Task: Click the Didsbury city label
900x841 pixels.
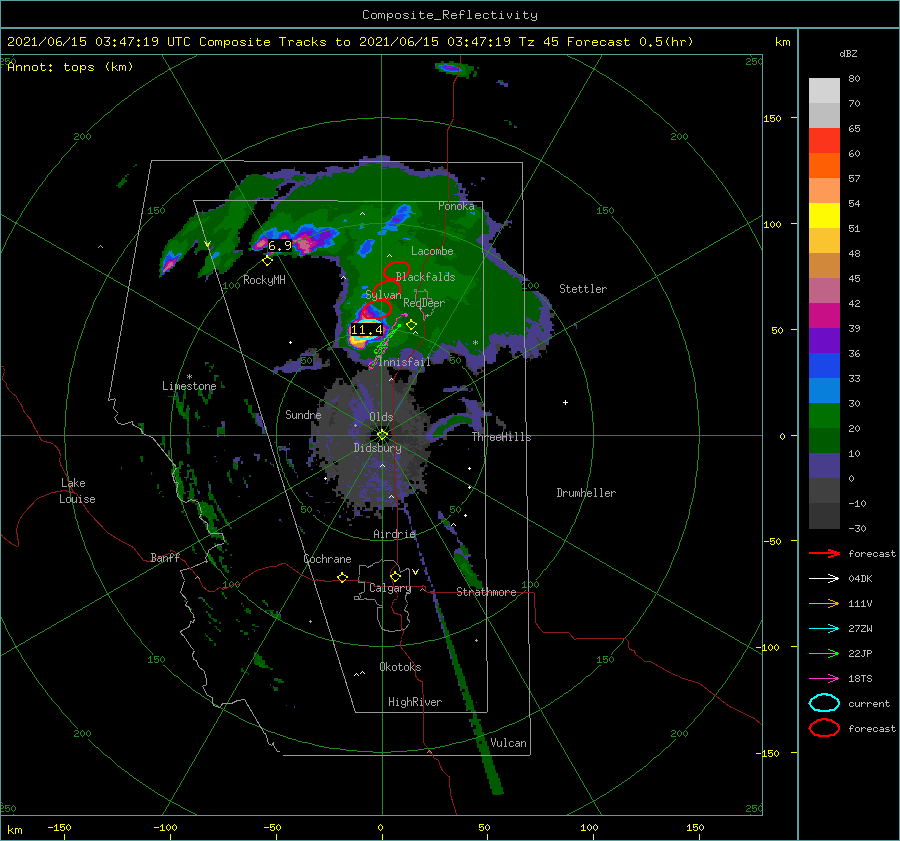Action: coord(377,448)
